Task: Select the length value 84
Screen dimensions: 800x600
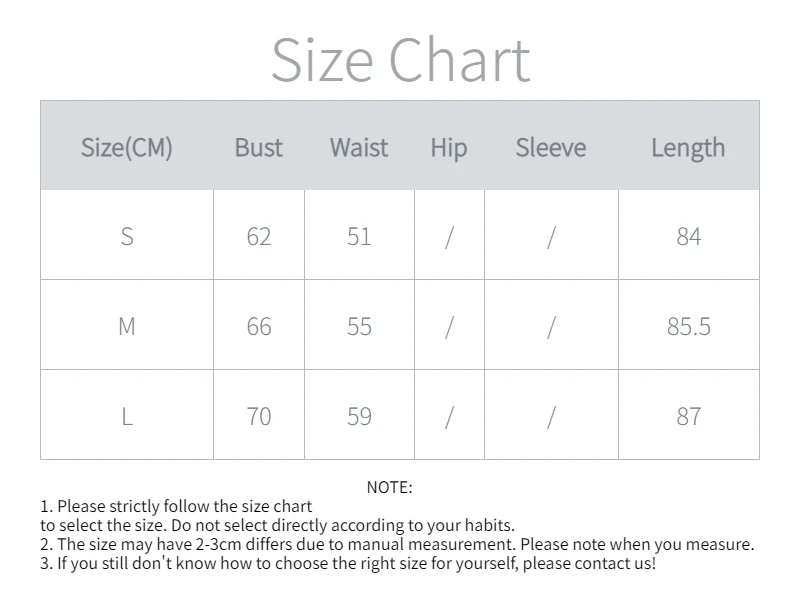Action: 689,237
